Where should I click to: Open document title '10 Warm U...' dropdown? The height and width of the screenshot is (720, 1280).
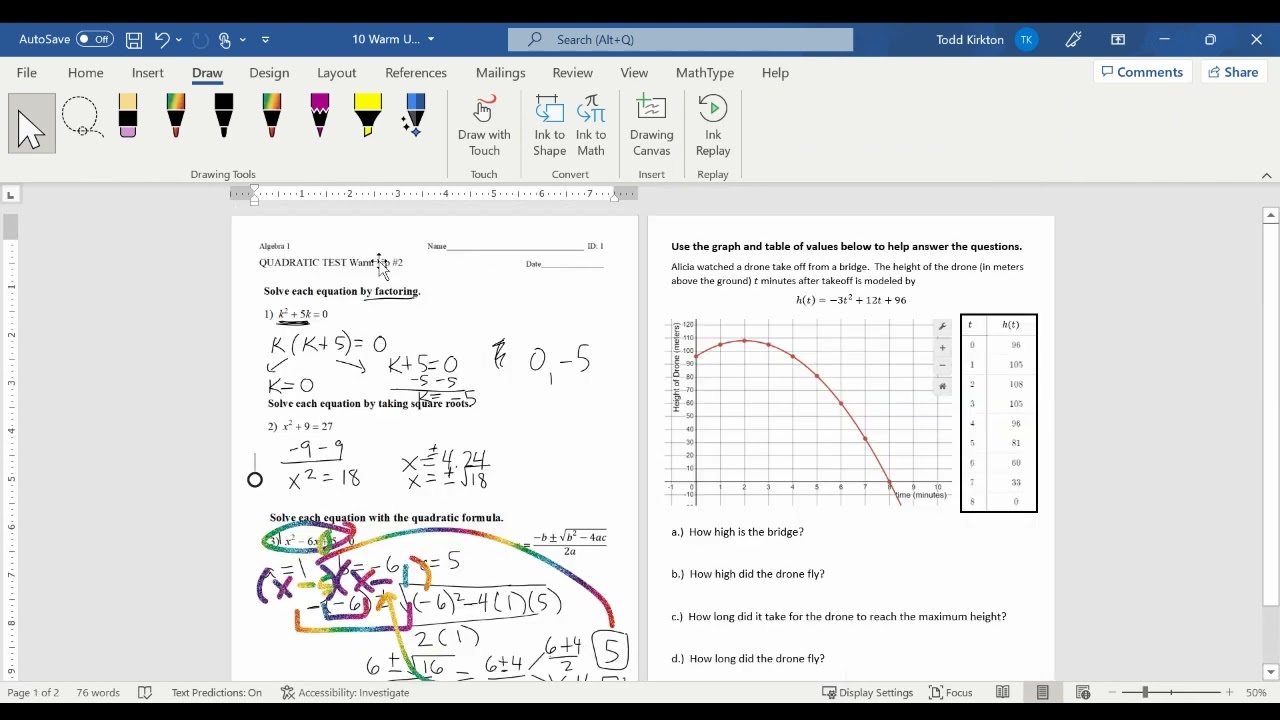tap(431, 40)
